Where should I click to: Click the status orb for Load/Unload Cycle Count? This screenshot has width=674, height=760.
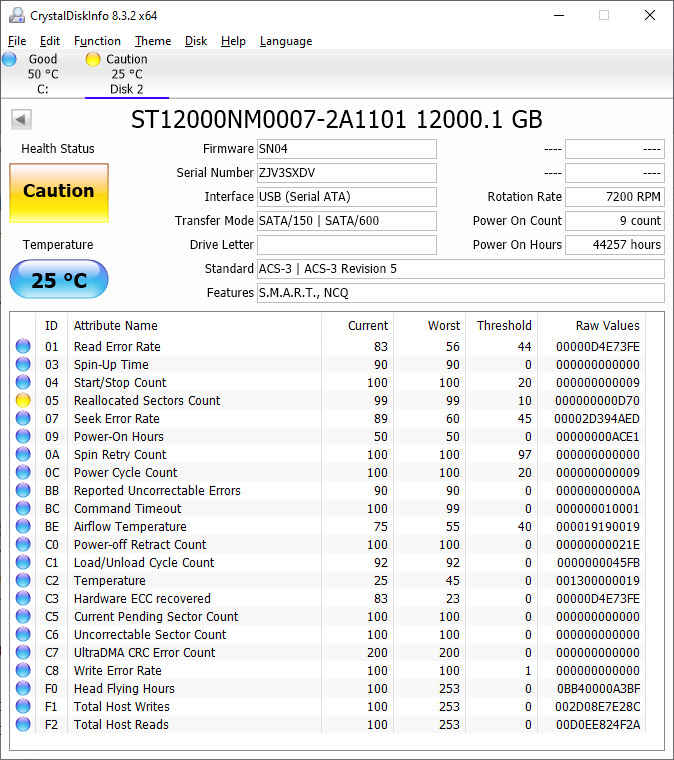23,562
